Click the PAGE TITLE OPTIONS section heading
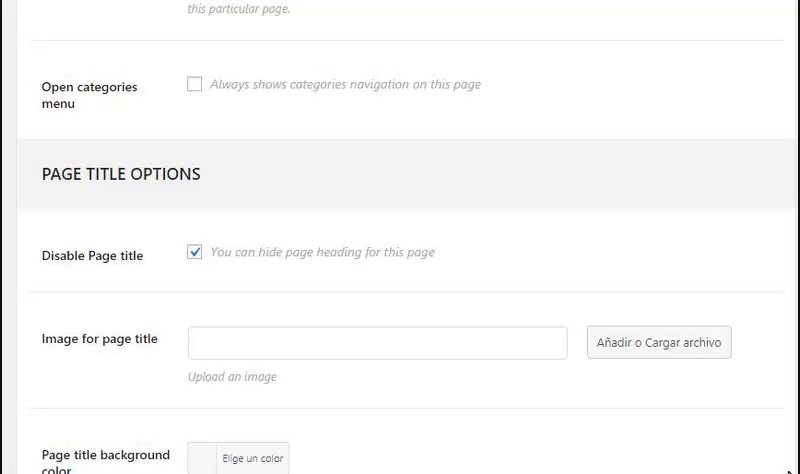This screenshot has height=474, width=800. pos(121,174)
